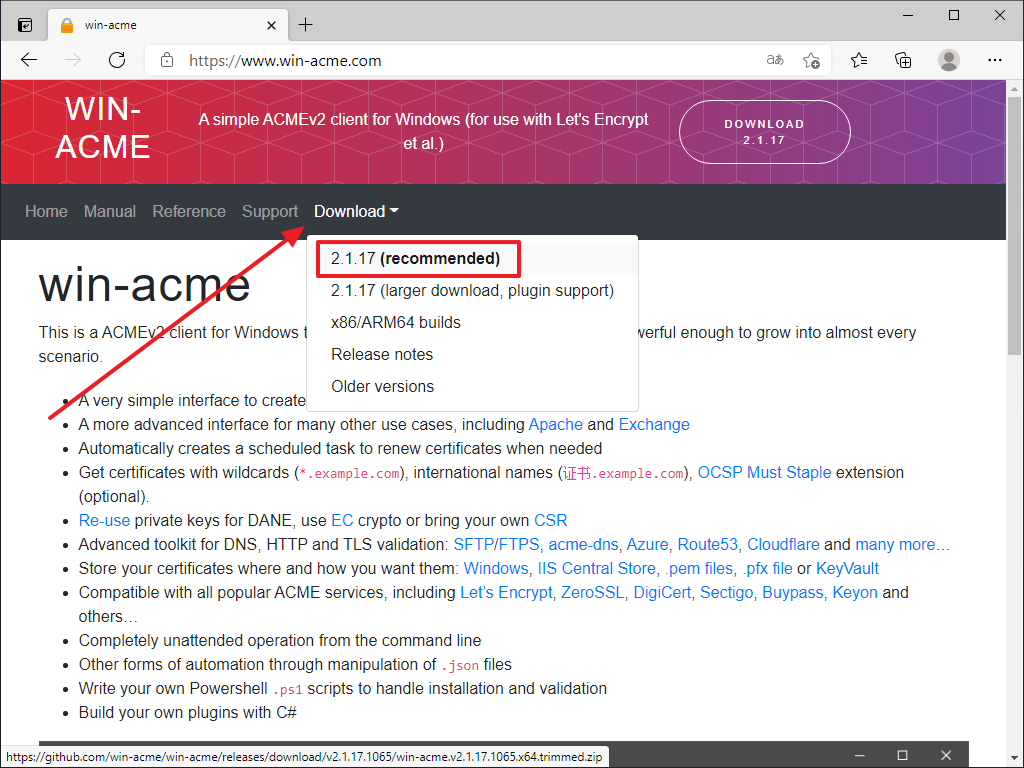Viewport: 1024px width, 768px height.
Task: Click the .ps1 code text
Action: tap(287, 690)
